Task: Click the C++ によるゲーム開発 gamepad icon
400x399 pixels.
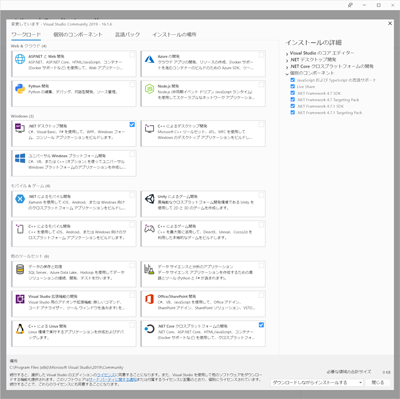Action: pos(149,229)
